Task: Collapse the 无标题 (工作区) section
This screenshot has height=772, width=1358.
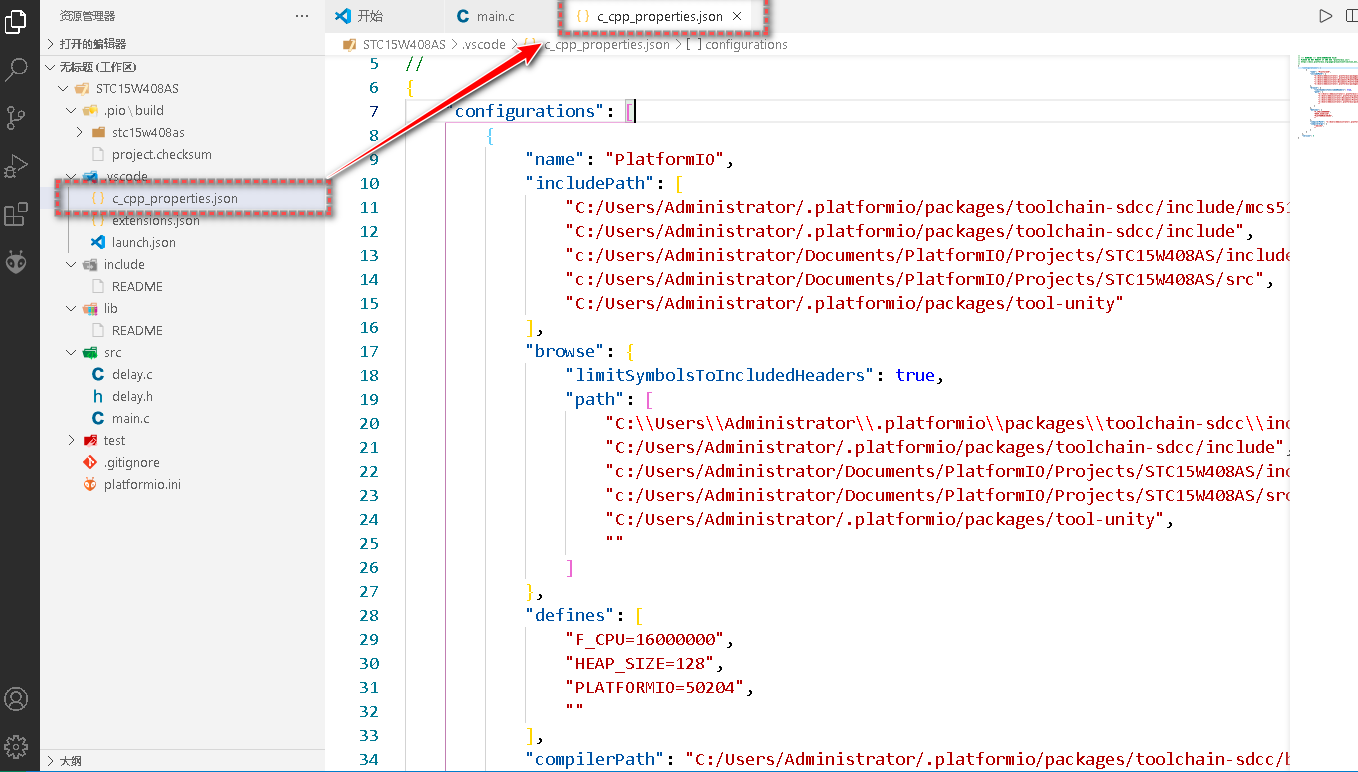Action: click(182, 66)
